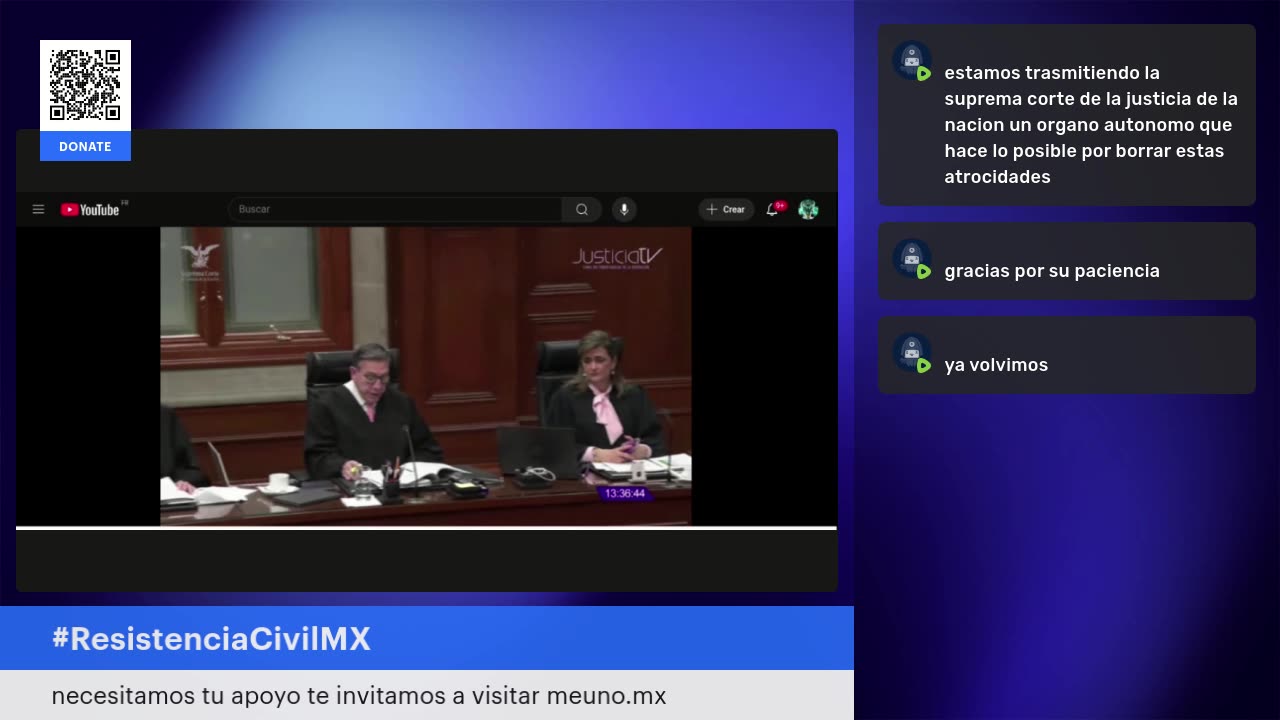Image resolution: width=1280 pixels, height=720 pixels.
Task: Activate voice search microphone icon
Action: [x=624, y=209]
